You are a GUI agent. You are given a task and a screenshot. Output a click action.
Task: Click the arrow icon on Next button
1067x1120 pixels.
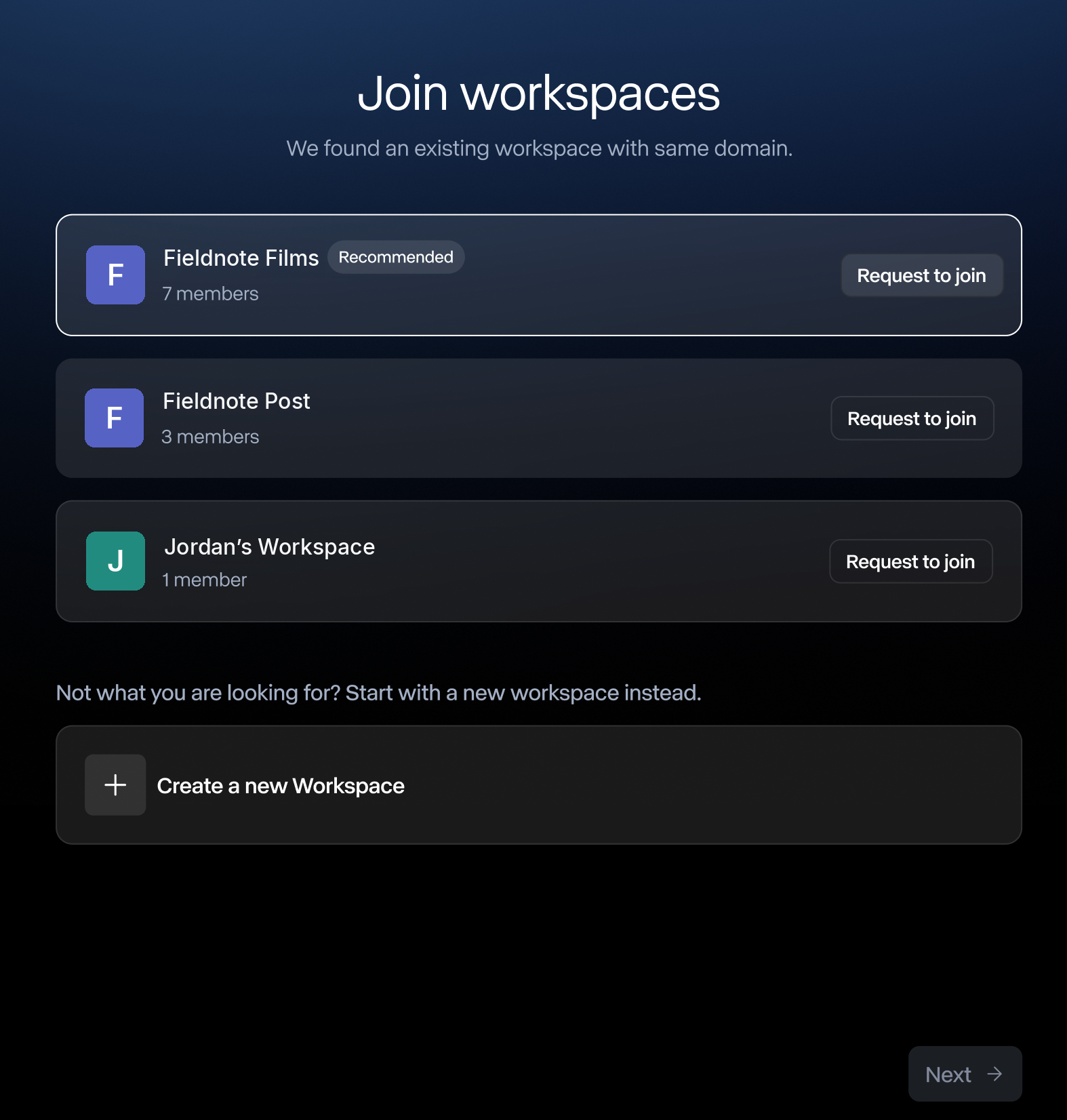[x=994, y=1074]
